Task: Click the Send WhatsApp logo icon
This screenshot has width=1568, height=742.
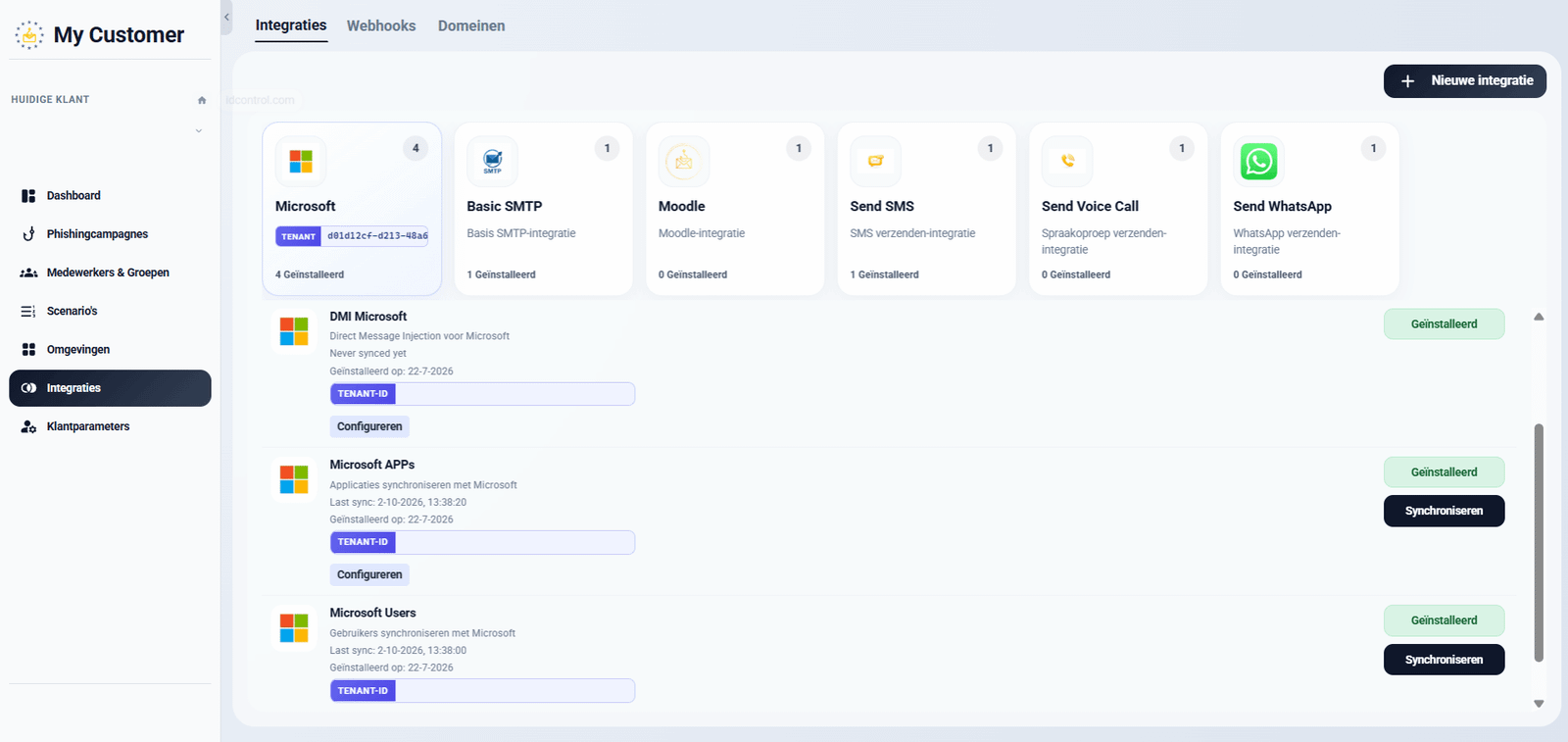Action: click(x=1258, y=161)
